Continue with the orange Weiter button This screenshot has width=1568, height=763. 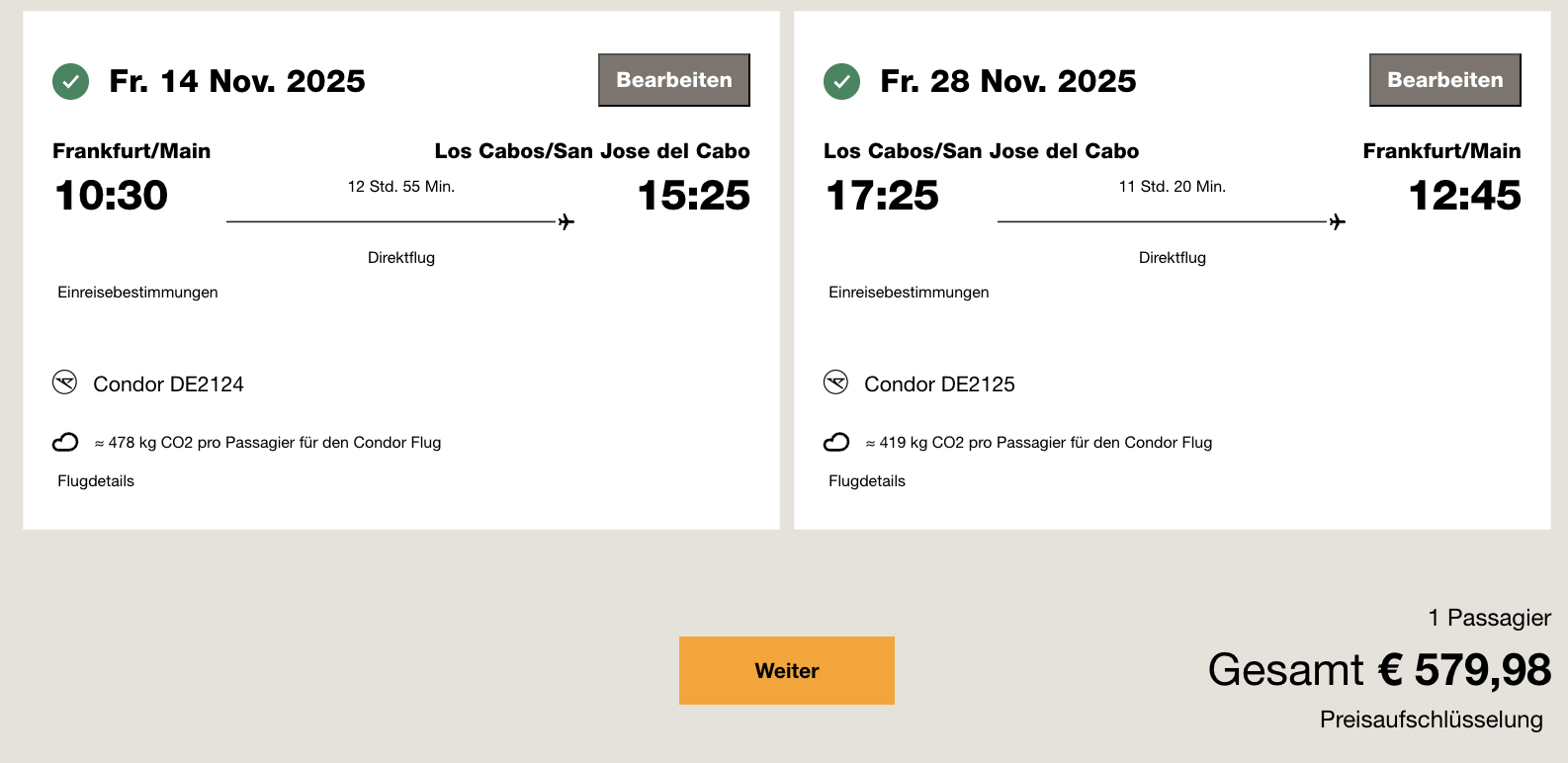click(786, 670)
